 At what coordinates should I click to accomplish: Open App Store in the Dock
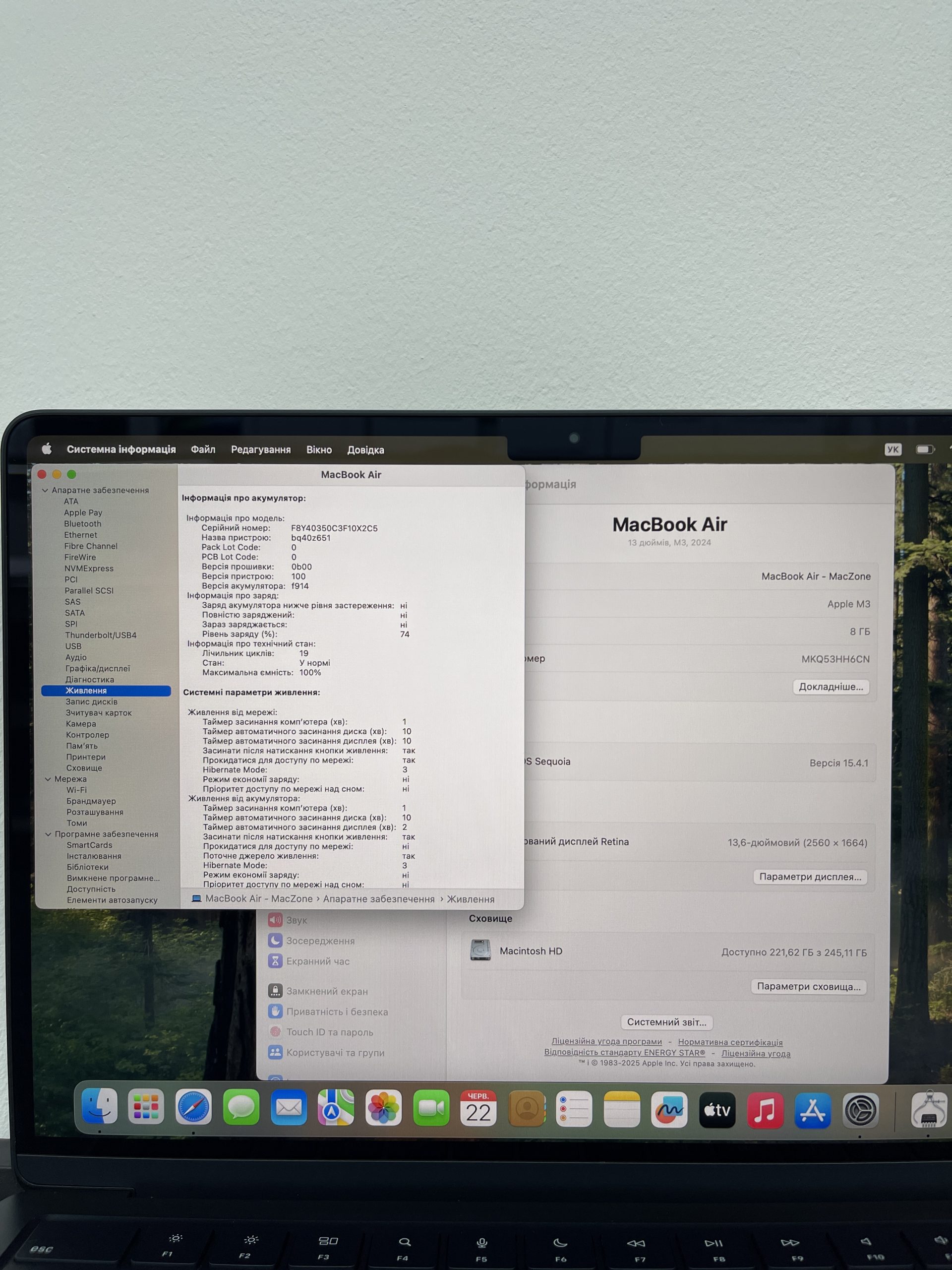click(813, 1111)
